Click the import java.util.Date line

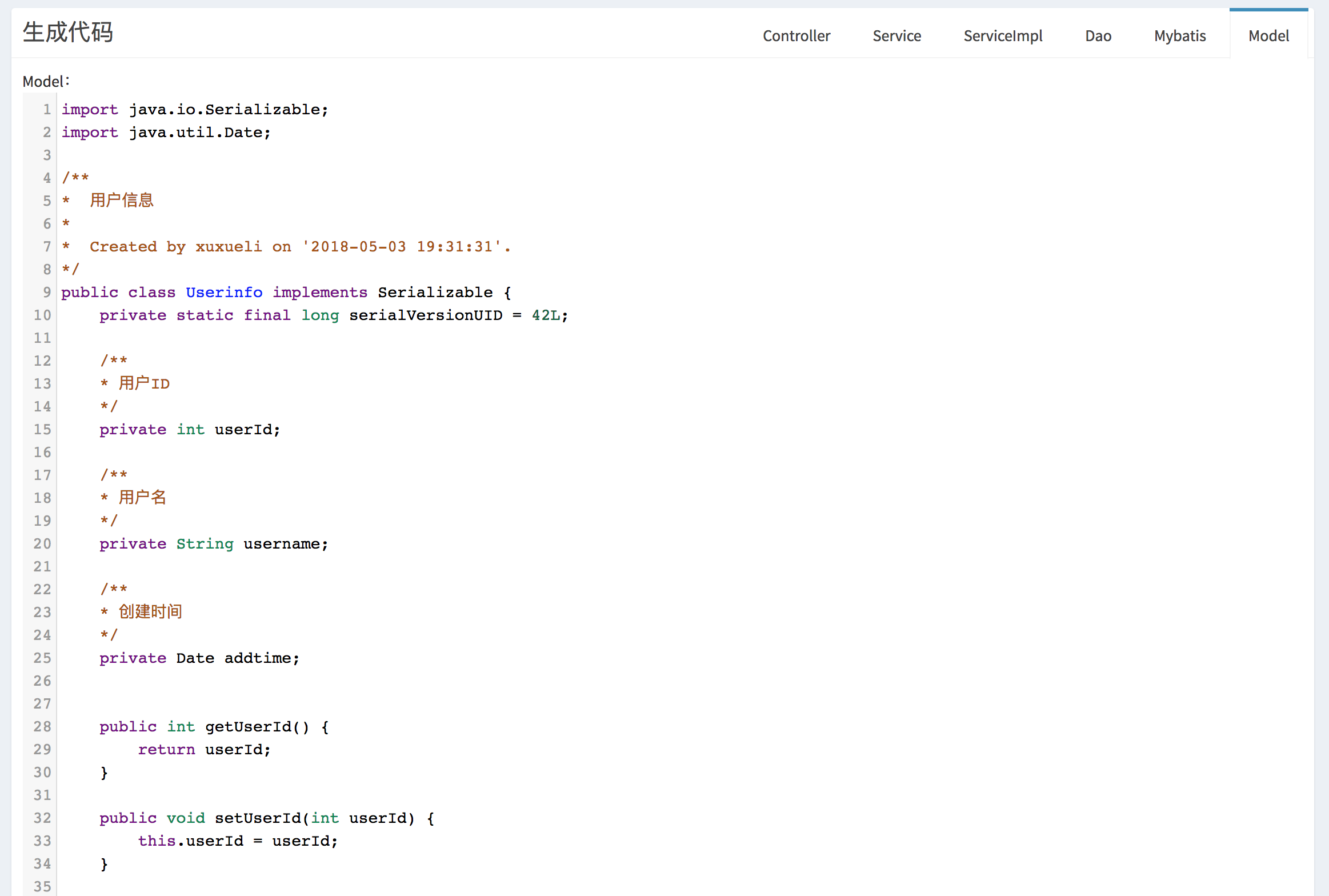(x=166, y=133)
